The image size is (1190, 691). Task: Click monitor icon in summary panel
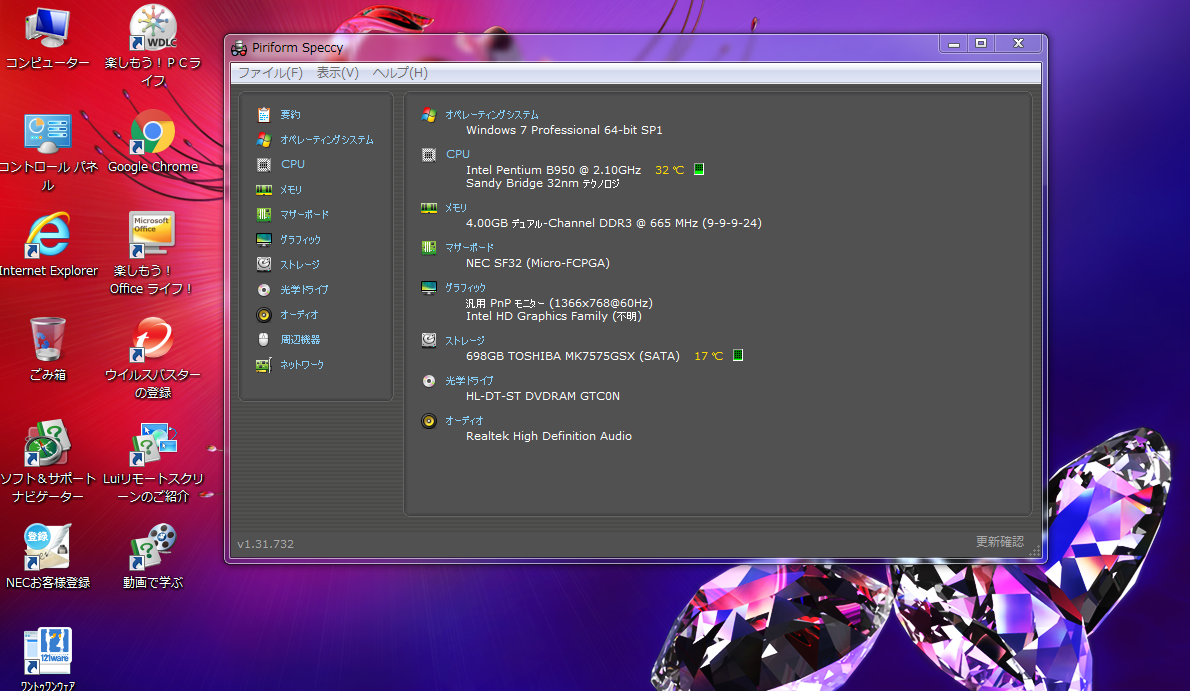click(429, 288)
